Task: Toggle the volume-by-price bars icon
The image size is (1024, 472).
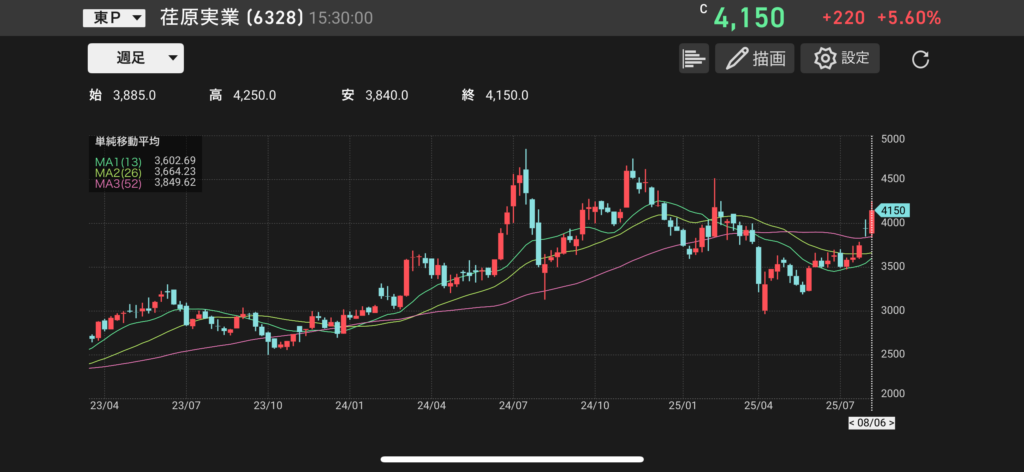Action: tap(694, 58)
